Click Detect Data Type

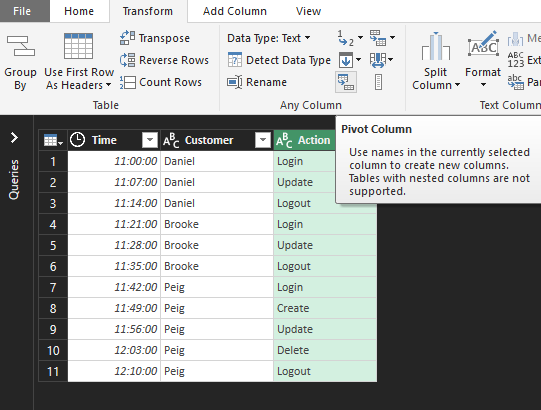(x=279, y=60)
